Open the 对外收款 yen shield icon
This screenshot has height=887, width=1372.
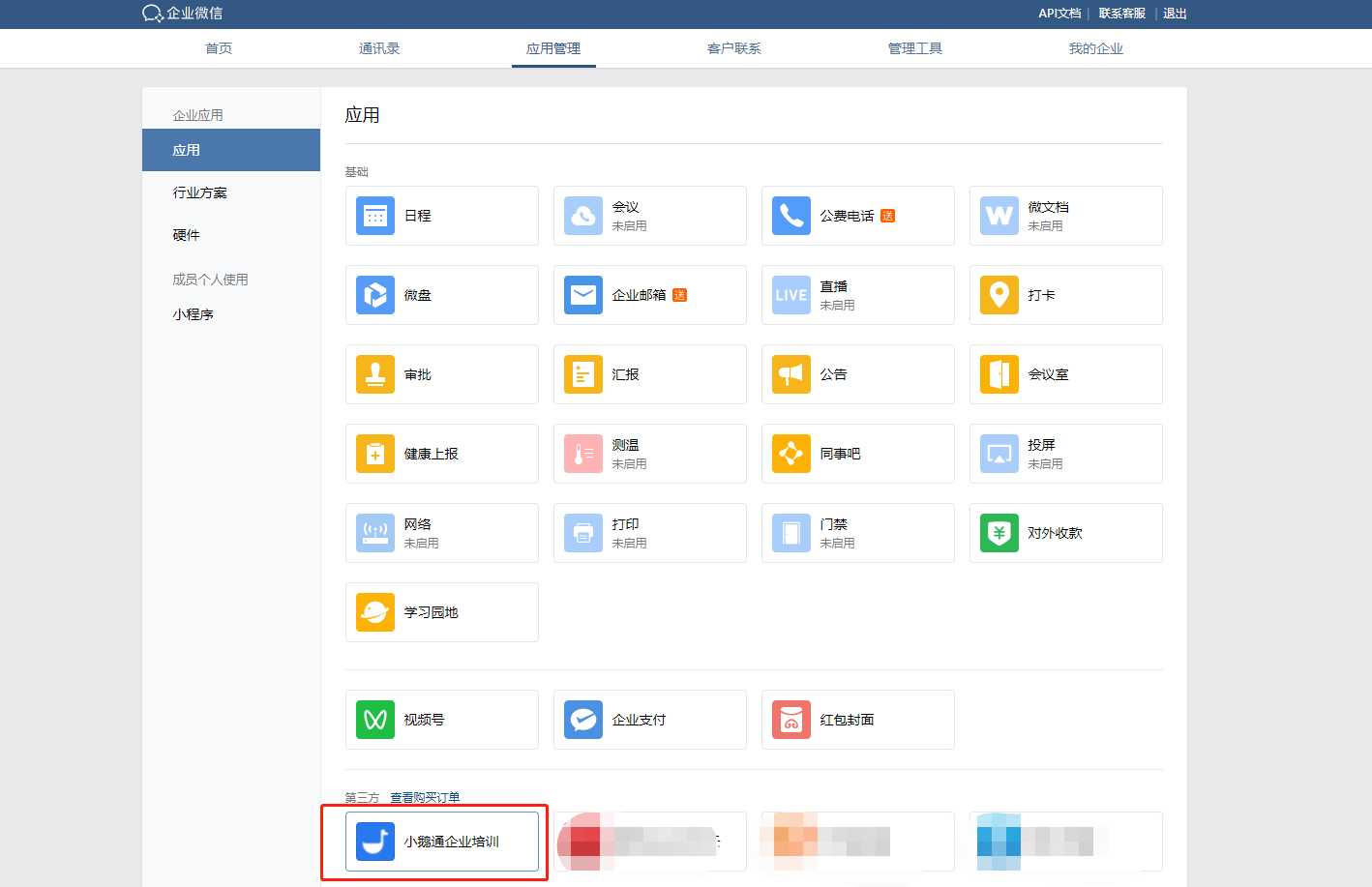999,533
